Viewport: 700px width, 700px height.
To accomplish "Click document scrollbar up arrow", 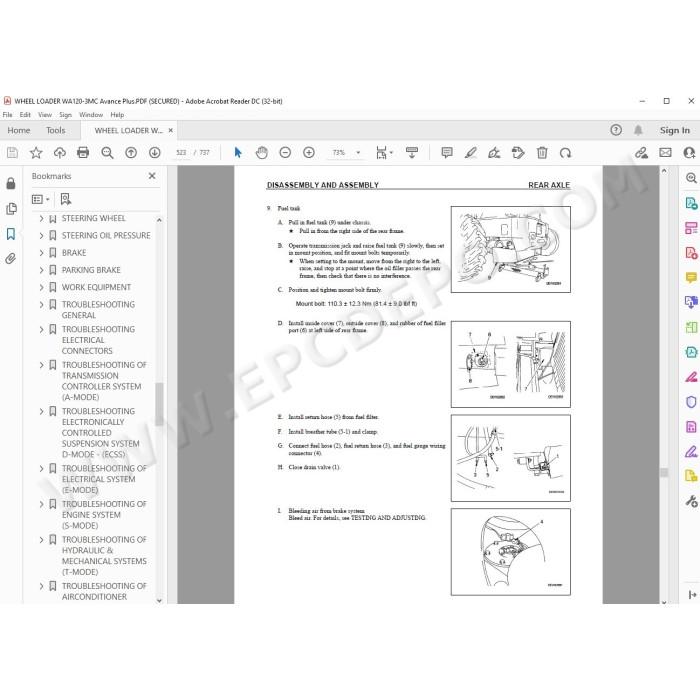I will pyautogui.click(x=664, y=171).
